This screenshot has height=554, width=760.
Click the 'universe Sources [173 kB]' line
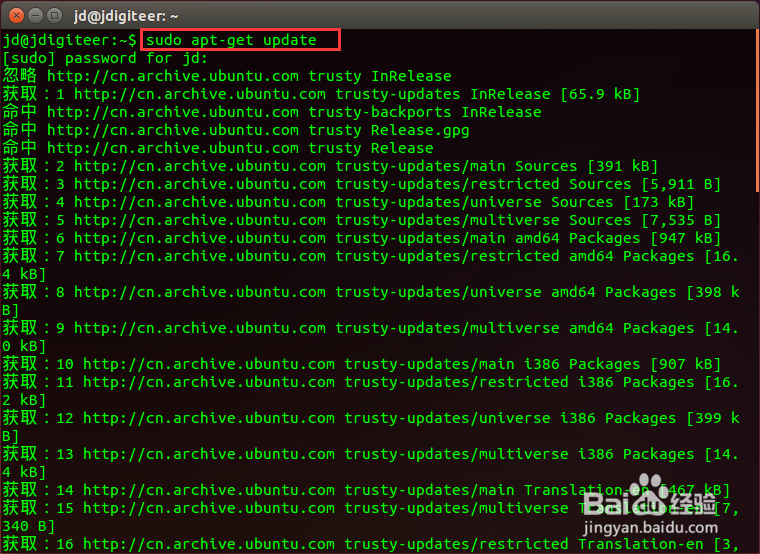tap(348, 202)
